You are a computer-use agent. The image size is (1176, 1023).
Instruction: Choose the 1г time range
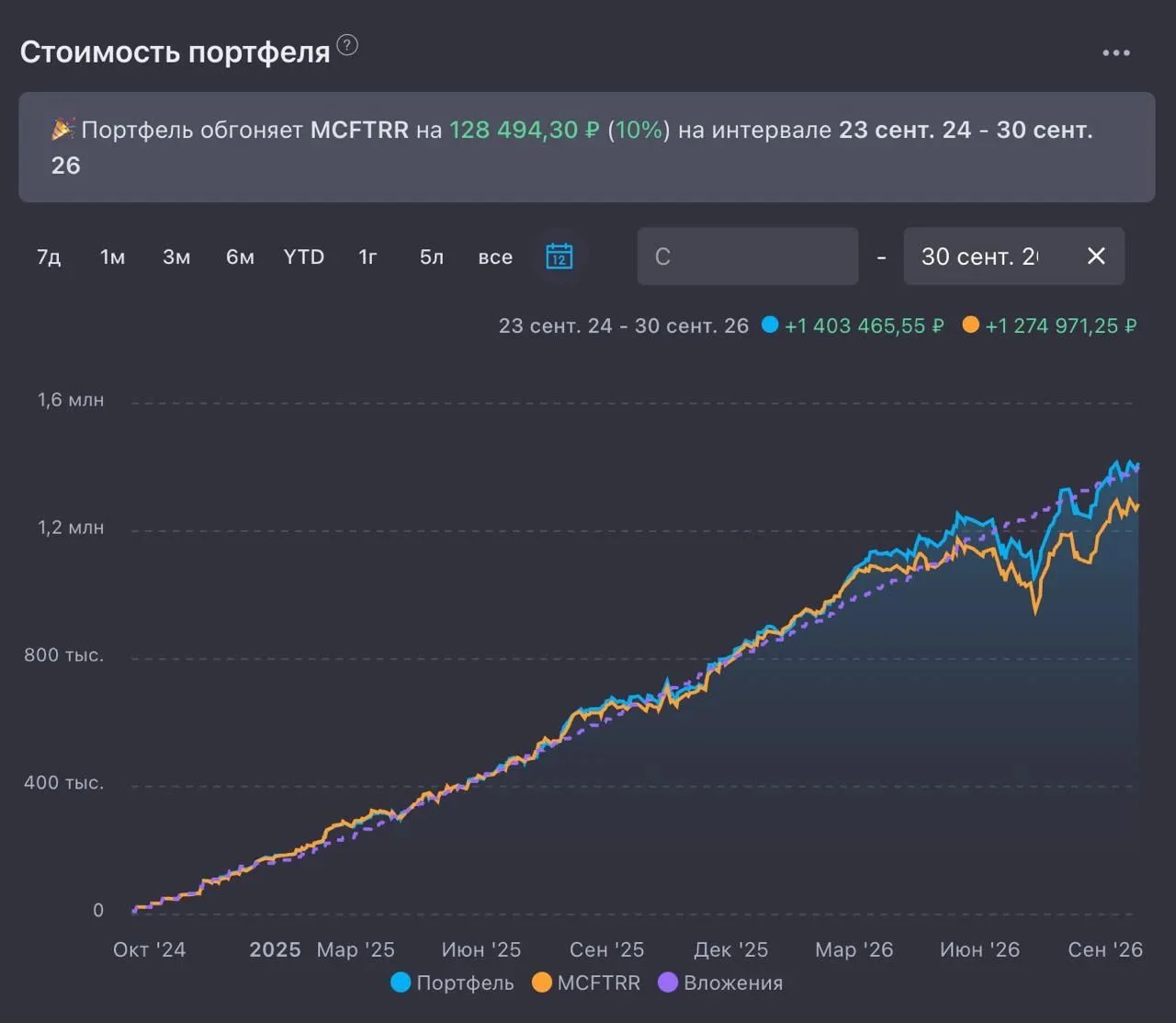coord(367,257)
